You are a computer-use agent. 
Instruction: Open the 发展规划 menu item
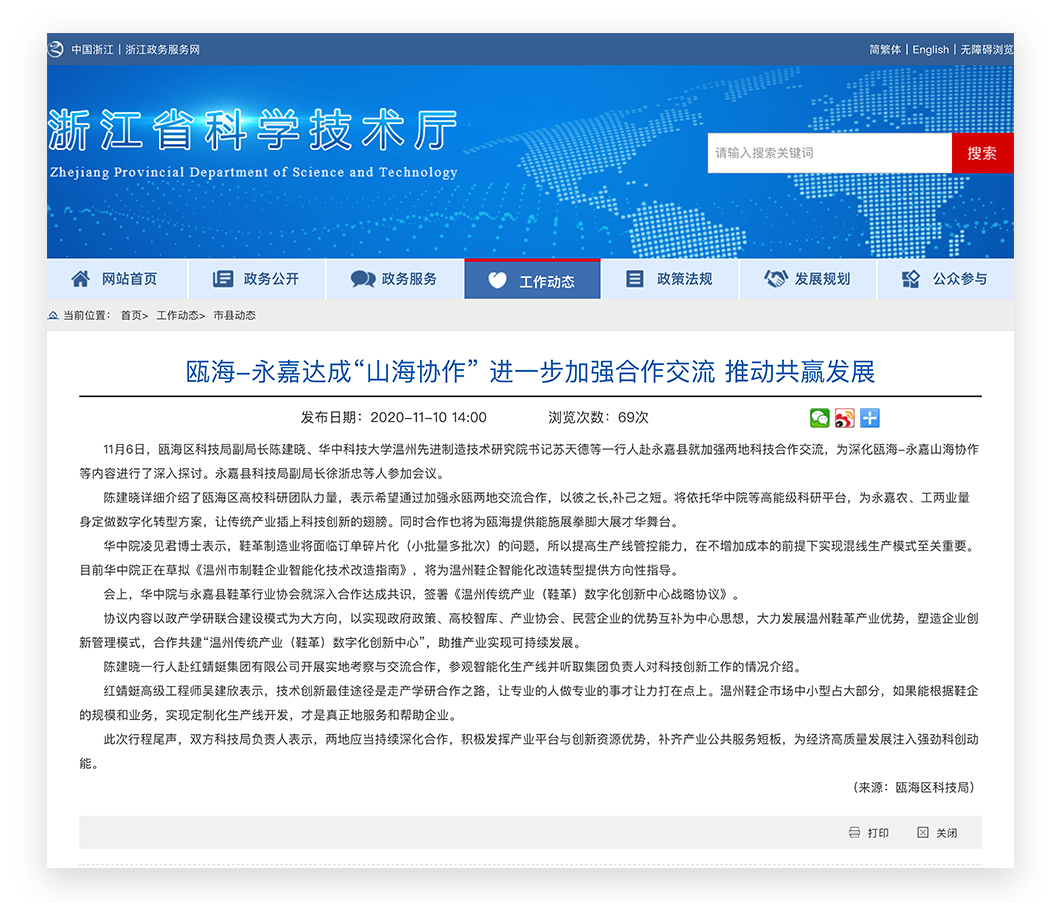[x=822, y=279]
